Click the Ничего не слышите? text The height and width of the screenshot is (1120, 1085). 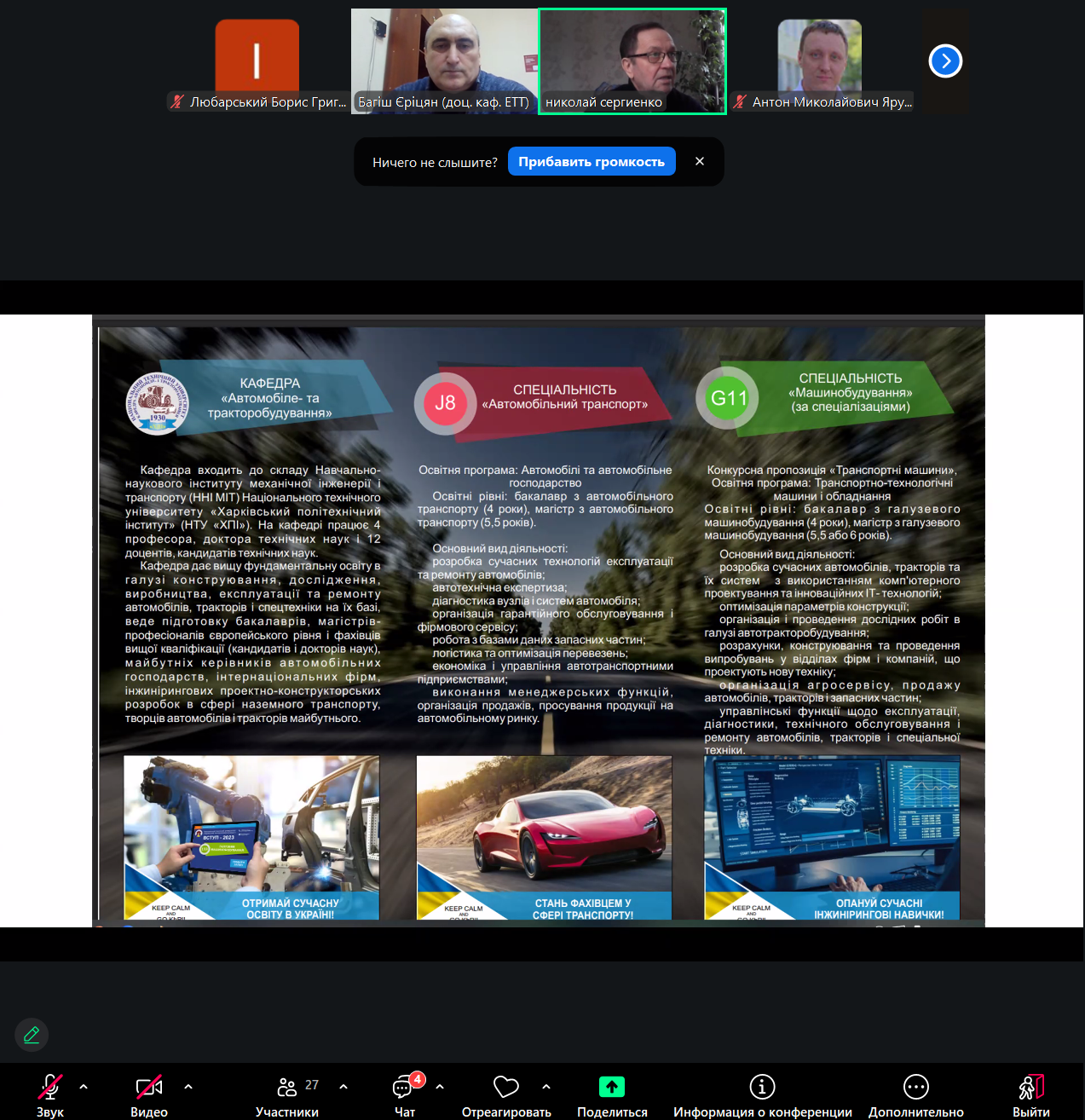pos(435,162)
